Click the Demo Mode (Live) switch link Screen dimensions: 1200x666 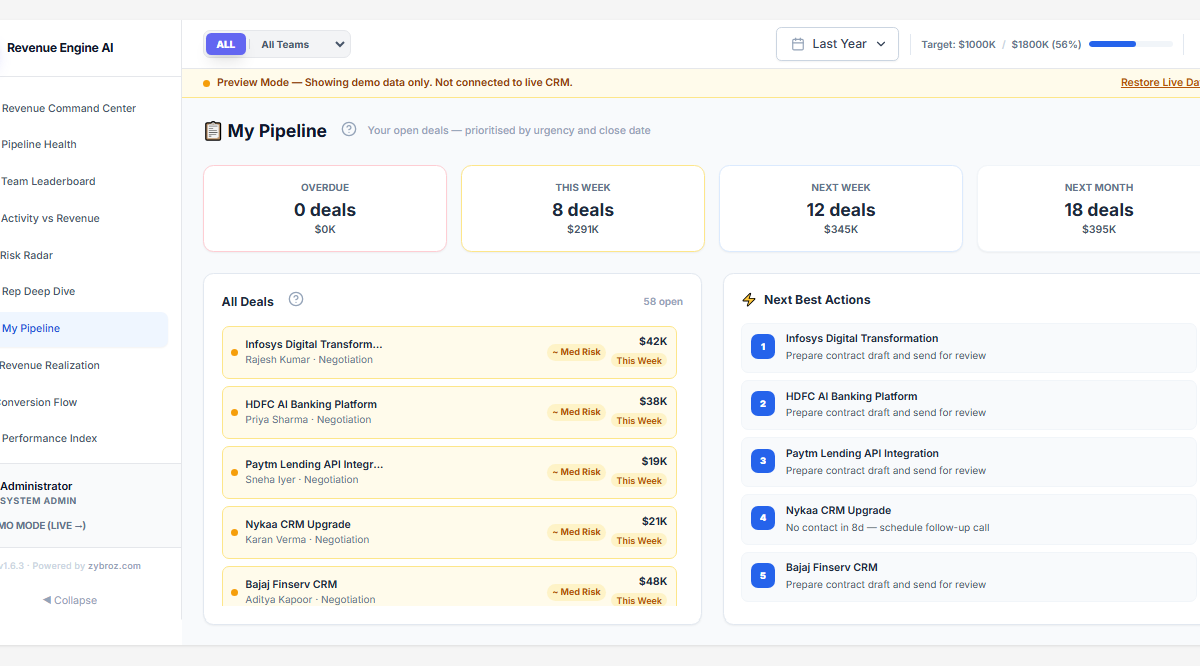[43, 525]
